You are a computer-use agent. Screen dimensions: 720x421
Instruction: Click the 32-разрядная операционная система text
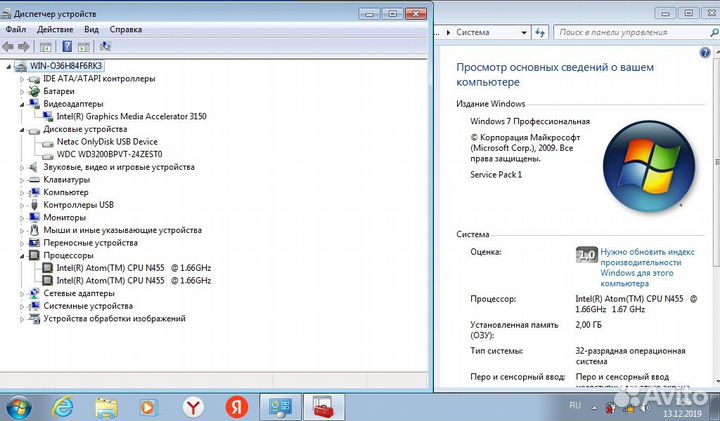pos(630,356)
